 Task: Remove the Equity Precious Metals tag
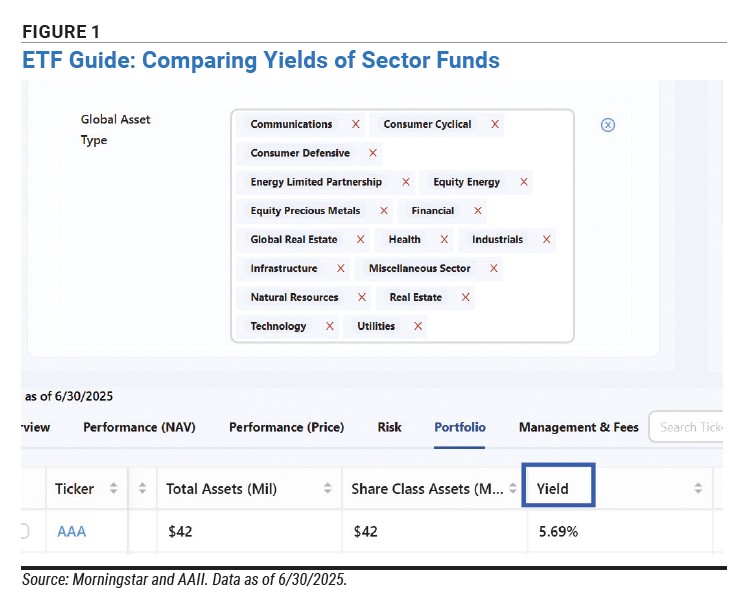tap(384, 211)
